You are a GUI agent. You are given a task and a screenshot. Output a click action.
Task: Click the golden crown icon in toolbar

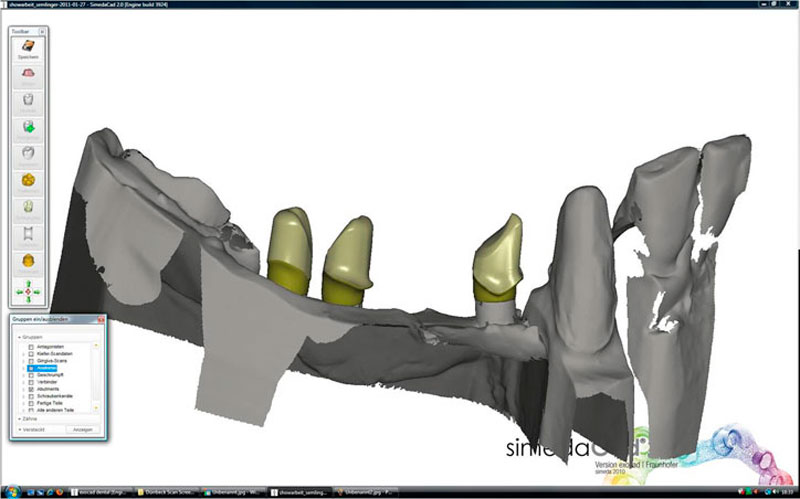[x=29, y=180]
